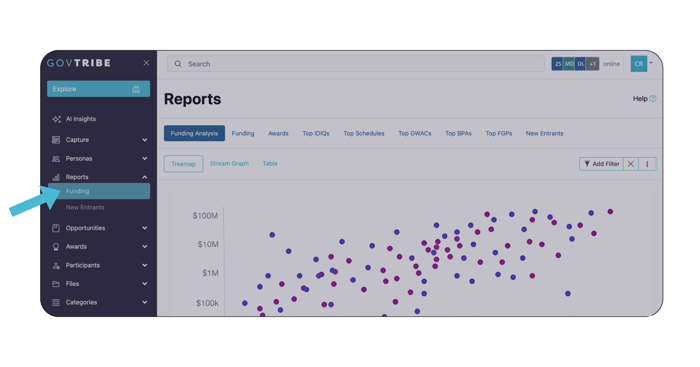Click the Capture sidebar icon
Image resolution: width=700 pixels, height=367 pixels.
(56, 140)
